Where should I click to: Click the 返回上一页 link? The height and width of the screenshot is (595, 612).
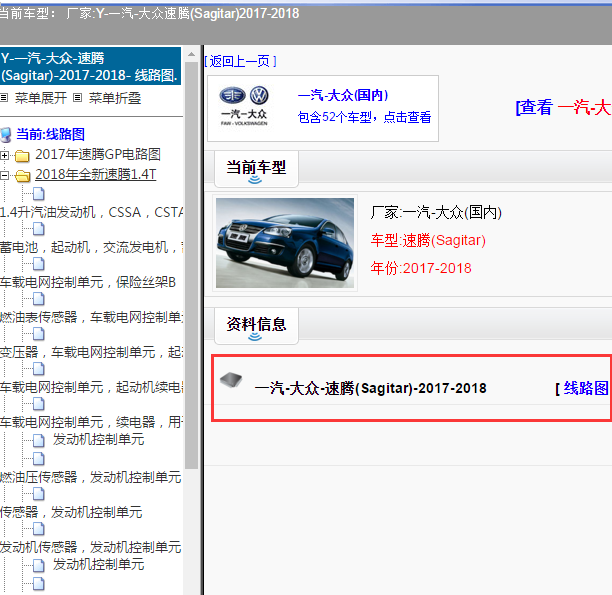240,61
